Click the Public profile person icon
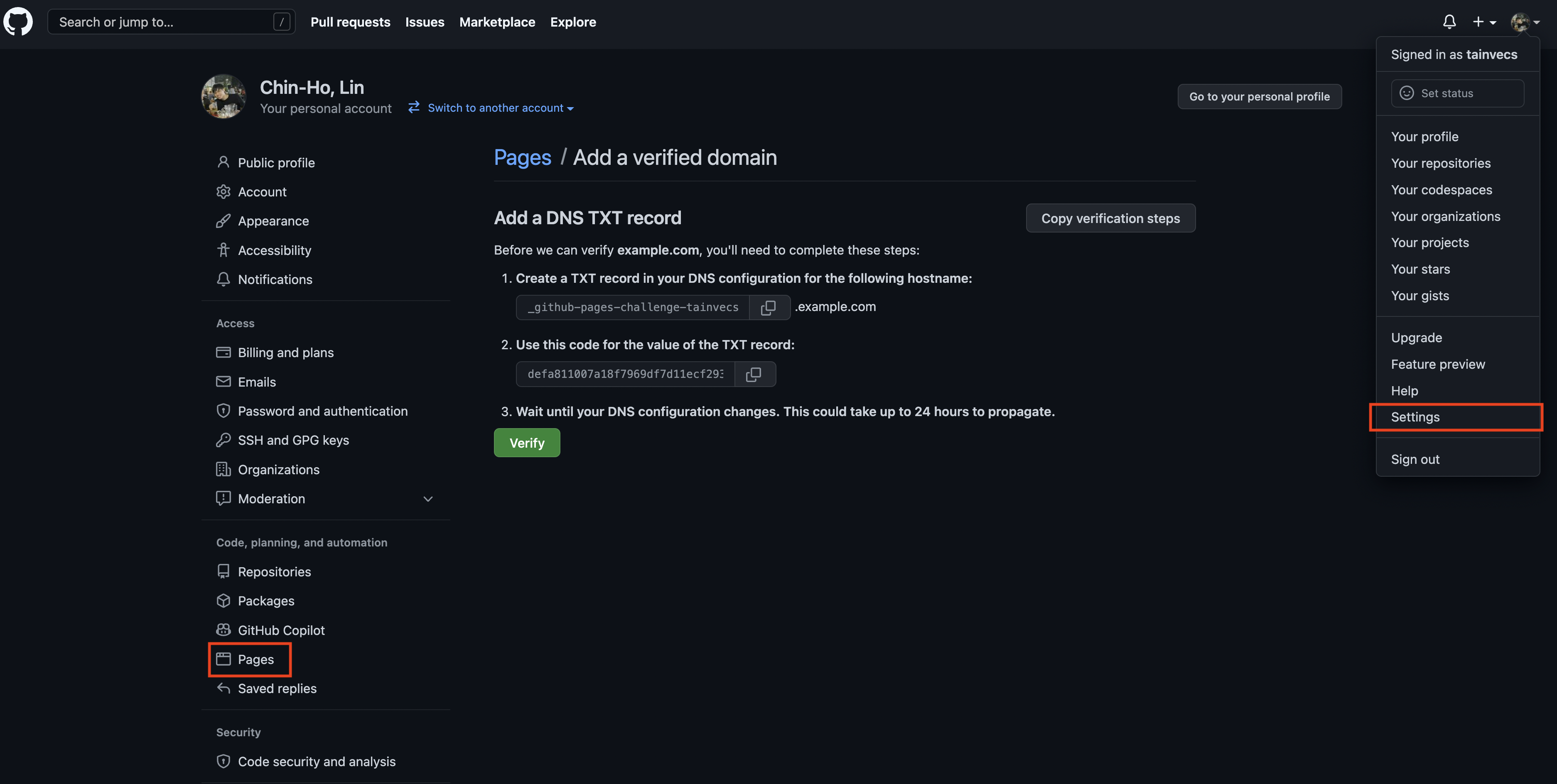This screenshot has height=784, width=1557. coord(223,162)
